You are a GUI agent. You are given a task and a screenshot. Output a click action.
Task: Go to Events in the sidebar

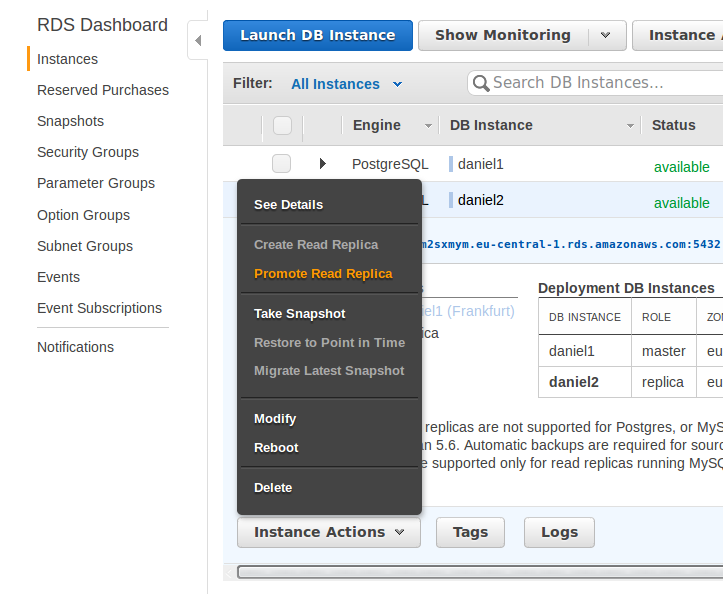pos(59,277)
